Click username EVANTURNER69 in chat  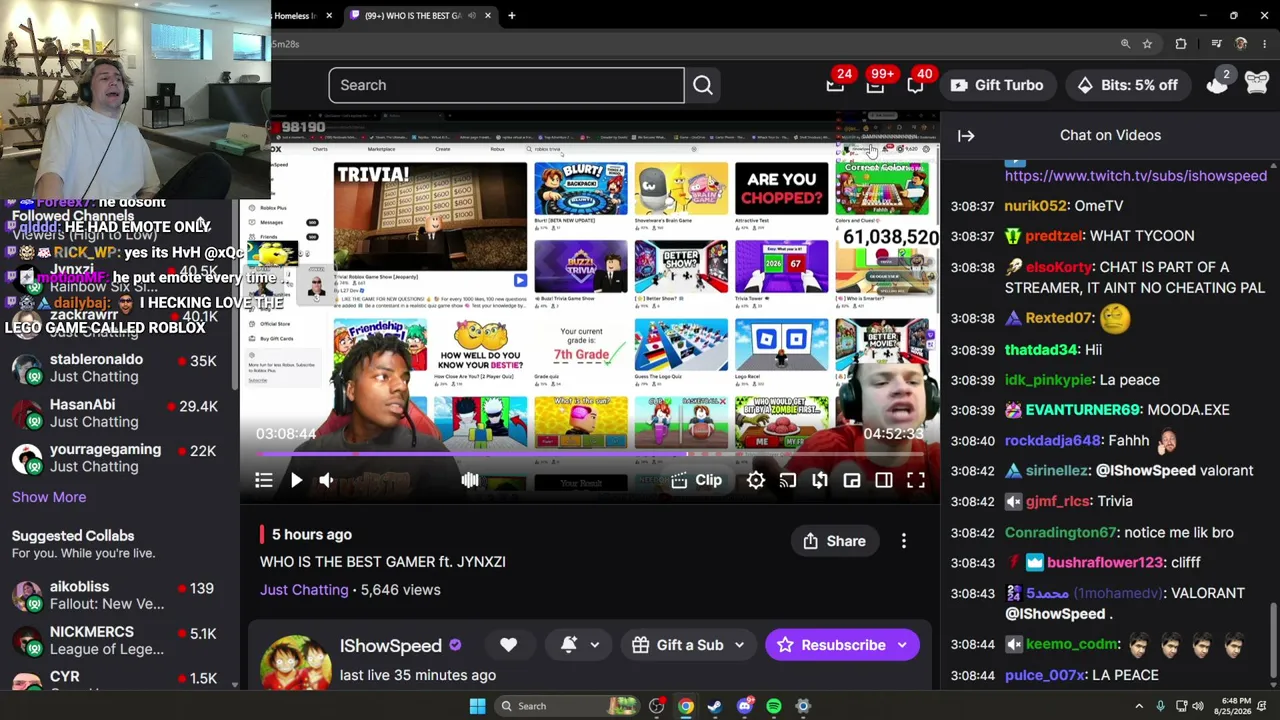pyautogui.click(x=1083, y=410)
